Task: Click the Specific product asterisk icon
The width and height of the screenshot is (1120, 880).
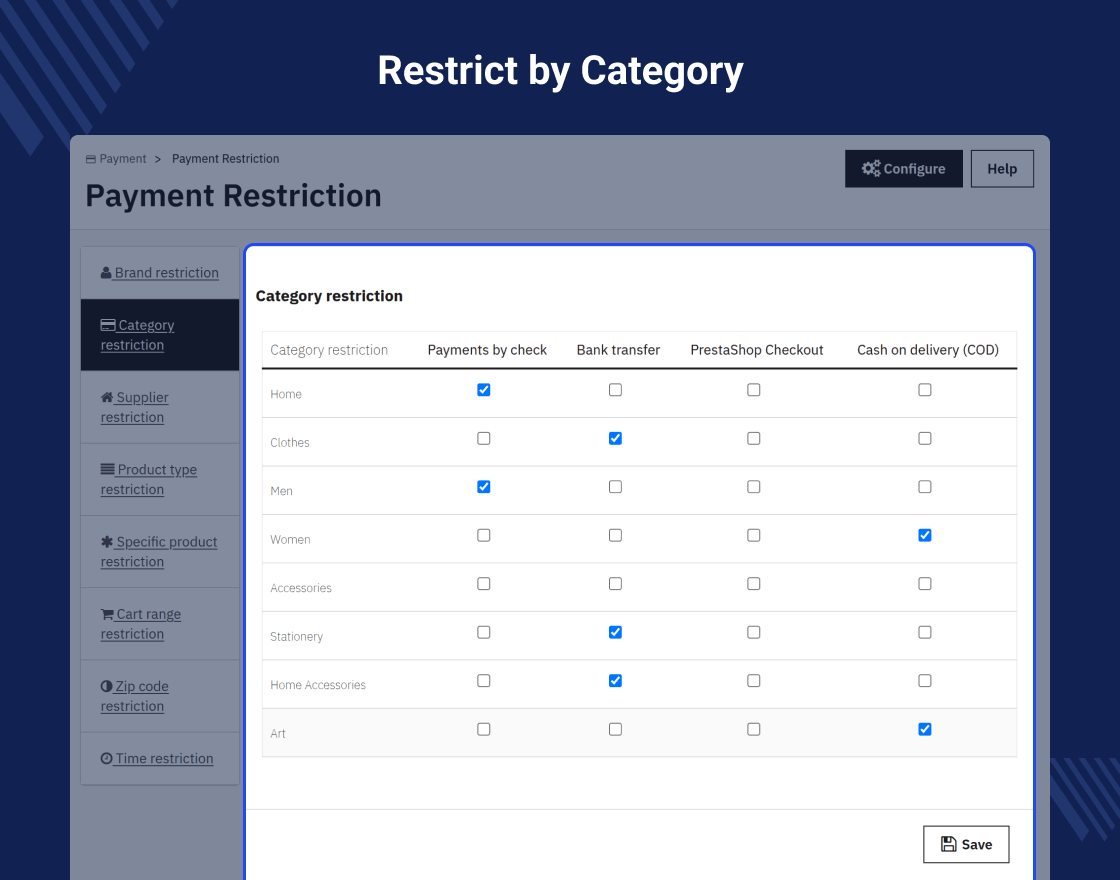Action: [107, 541]
